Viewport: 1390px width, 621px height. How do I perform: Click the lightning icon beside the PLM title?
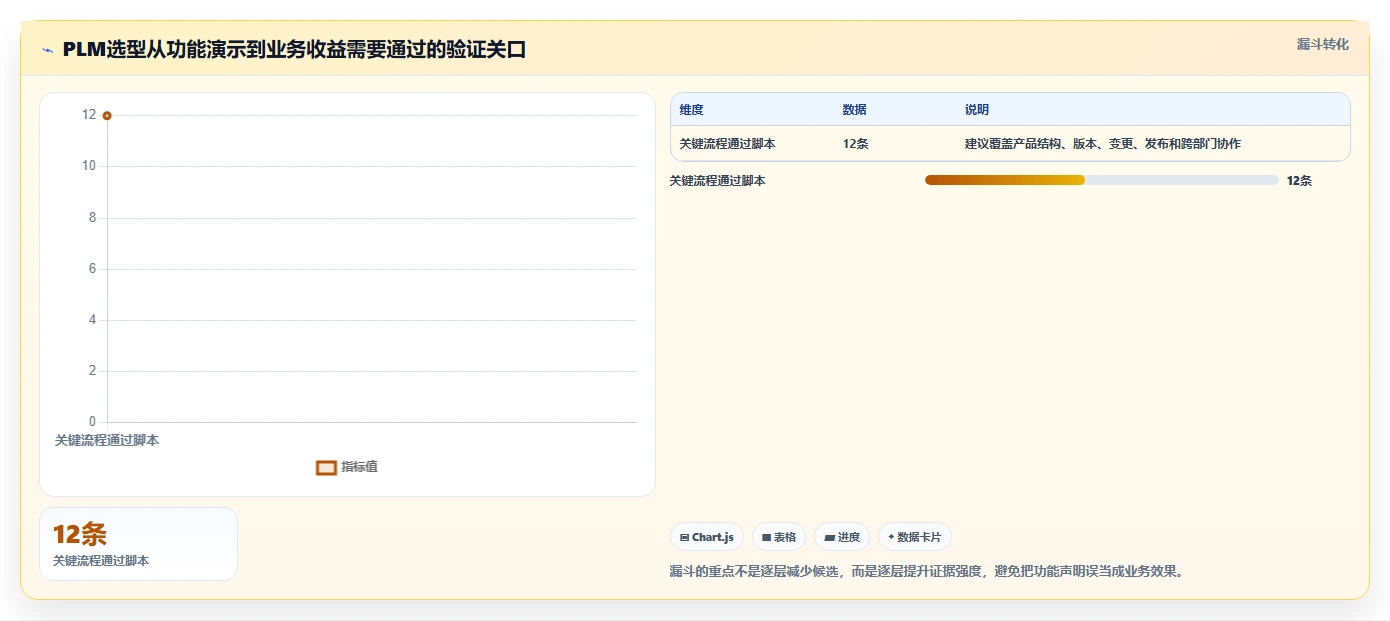pos(47,50)
